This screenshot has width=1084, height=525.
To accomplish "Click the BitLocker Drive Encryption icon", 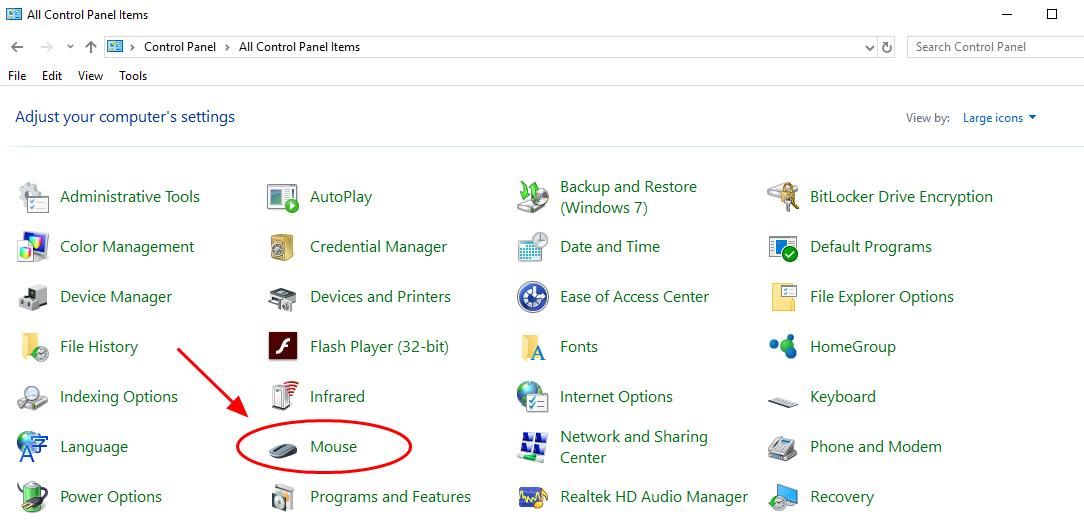I will pyautogui.click(x=783, y=198).
